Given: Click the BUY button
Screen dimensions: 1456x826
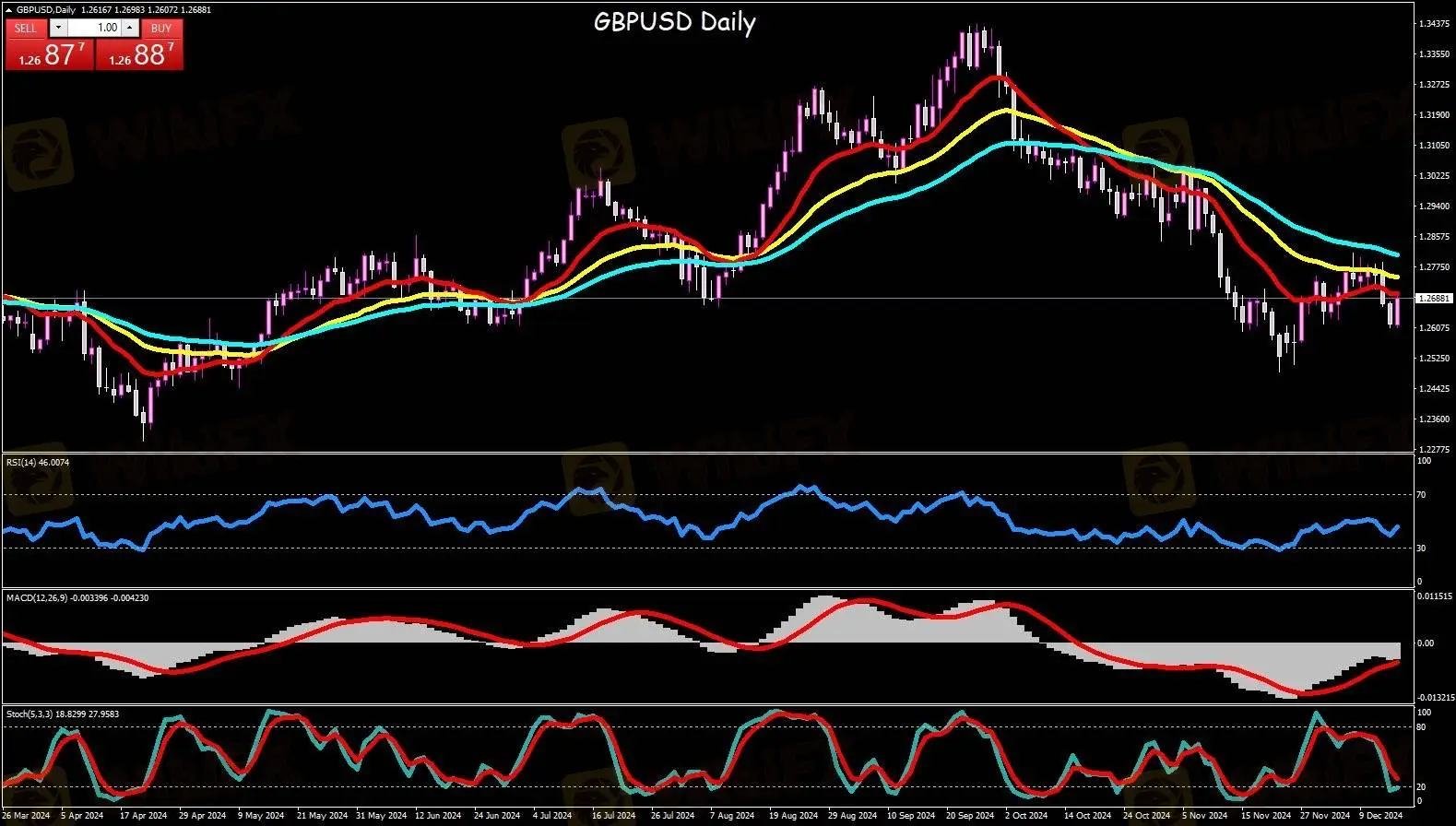Looking at the screenshot, I should [161, 28].
